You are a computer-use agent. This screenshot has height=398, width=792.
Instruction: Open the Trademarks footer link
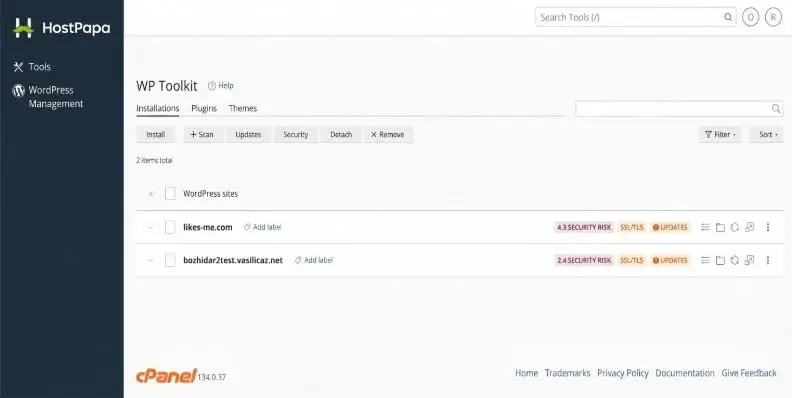coord(567,373)
